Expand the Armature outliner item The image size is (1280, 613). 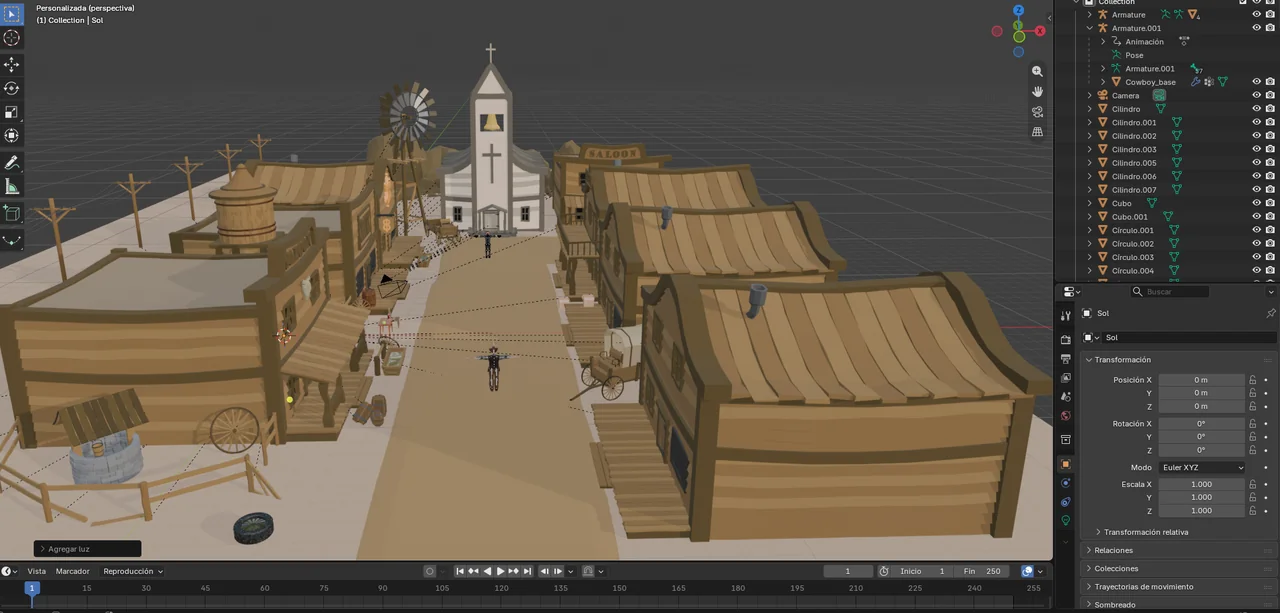[x=1090, y=15]
